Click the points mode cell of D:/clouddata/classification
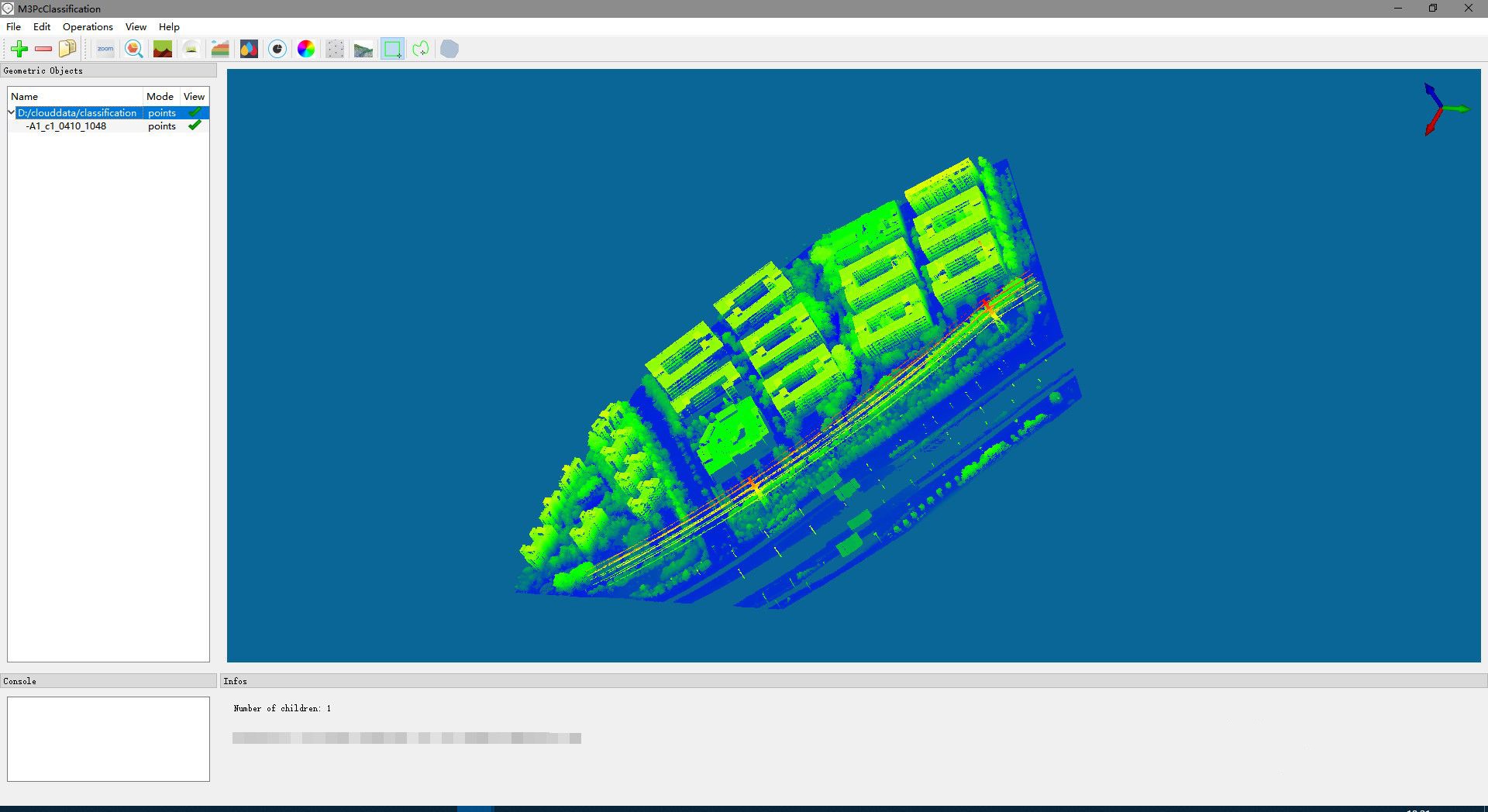The width and height of the screenshot is (1488, 812). pyautogui.click(x=162, y=113)
